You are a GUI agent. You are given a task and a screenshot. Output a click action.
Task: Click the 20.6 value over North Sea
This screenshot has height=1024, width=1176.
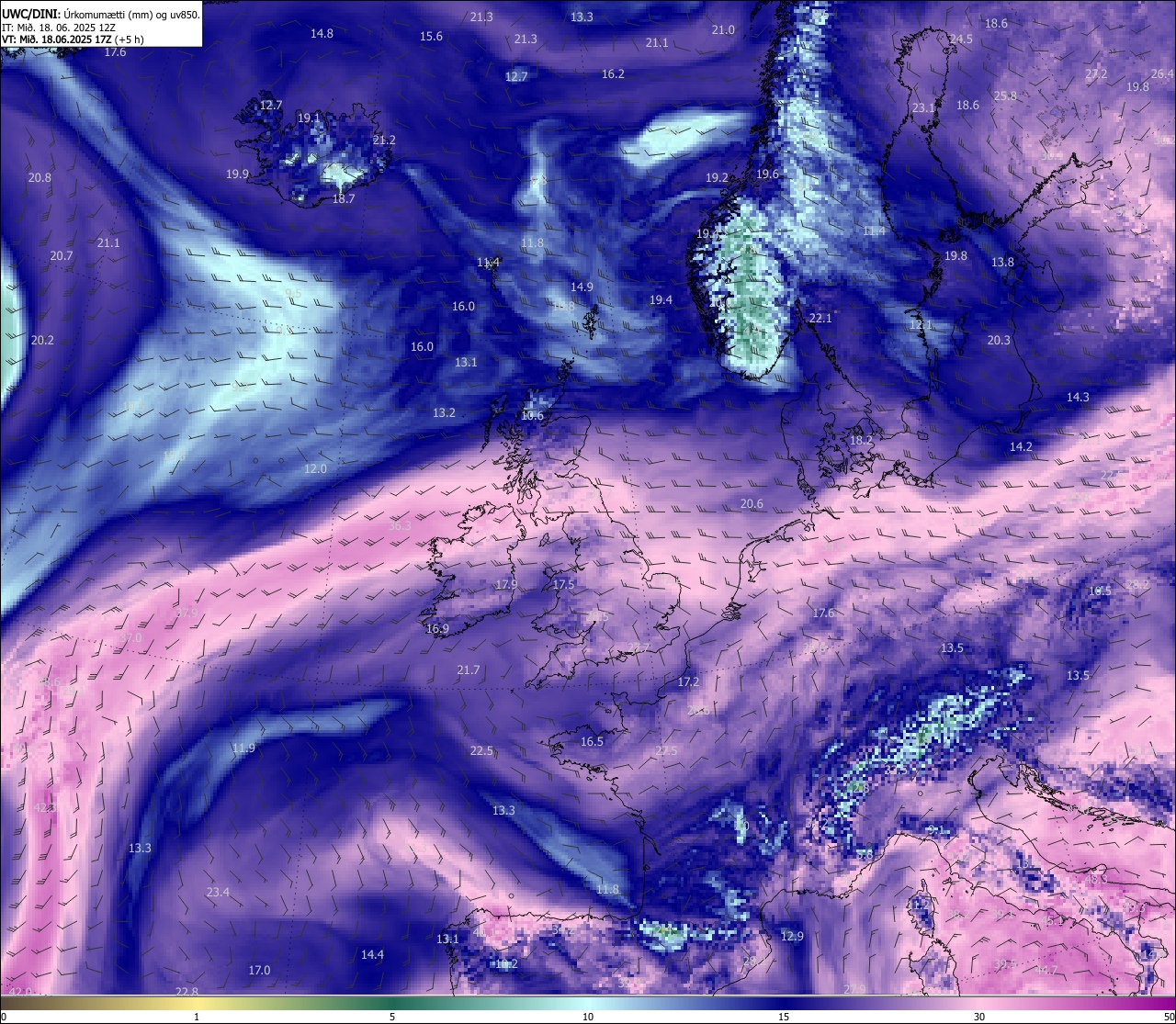tap(752, 503)
